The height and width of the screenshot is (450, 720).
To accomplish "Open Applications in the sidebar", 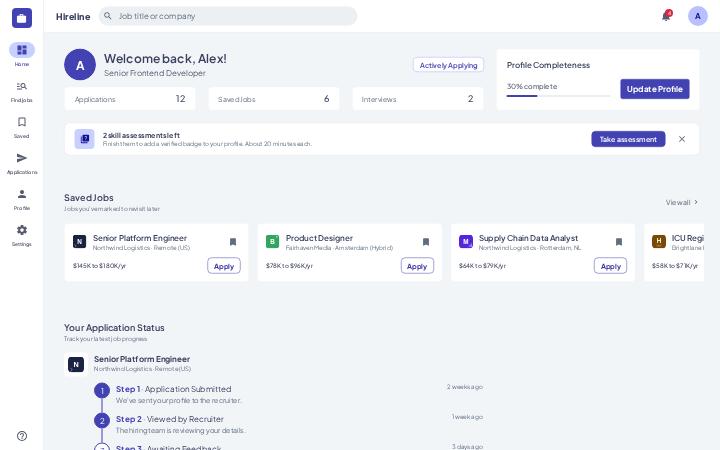I will [x=22, y=163].
